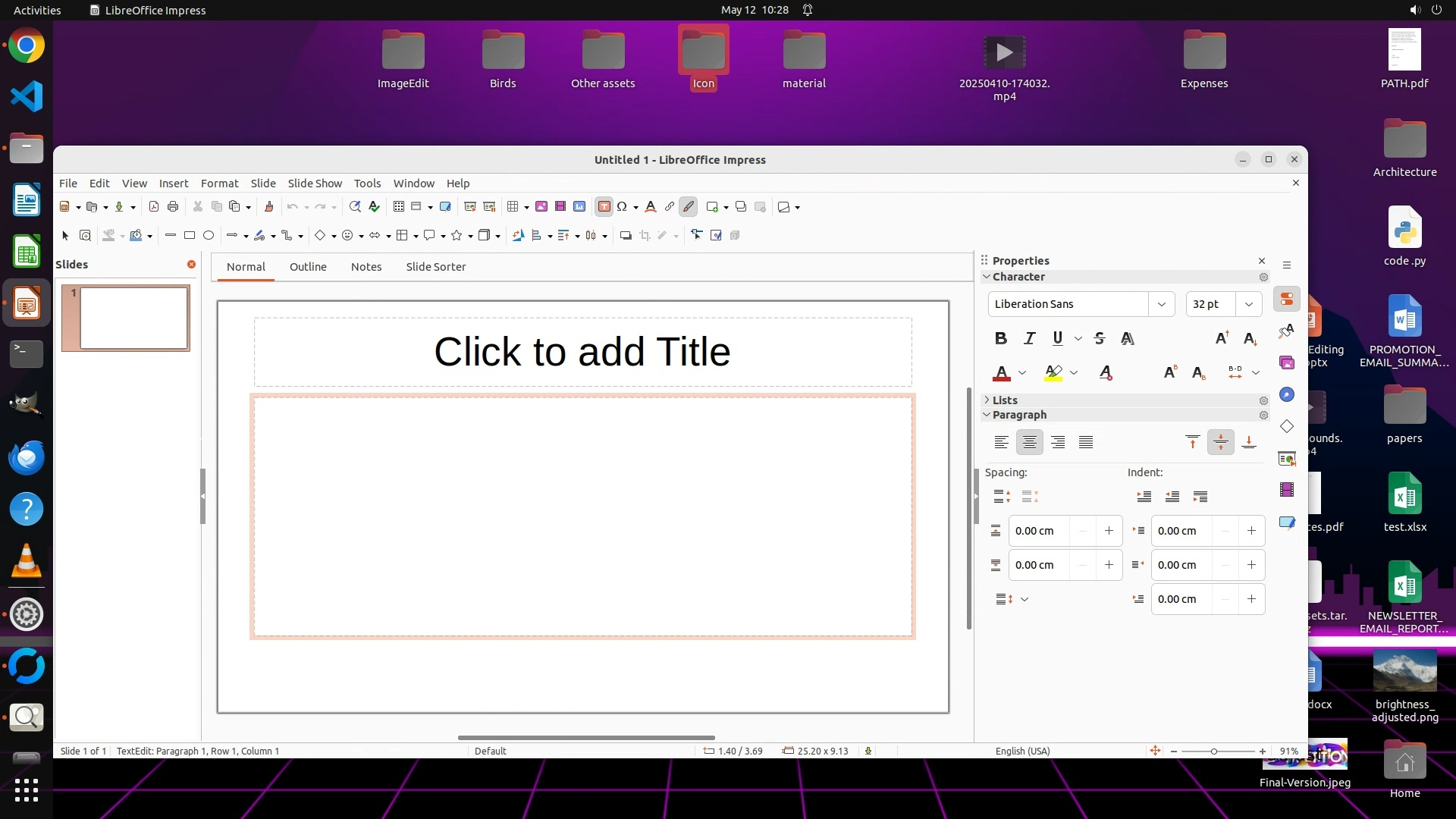
Task: Select the Ellipse drawing tool
Action: point(209,235)
